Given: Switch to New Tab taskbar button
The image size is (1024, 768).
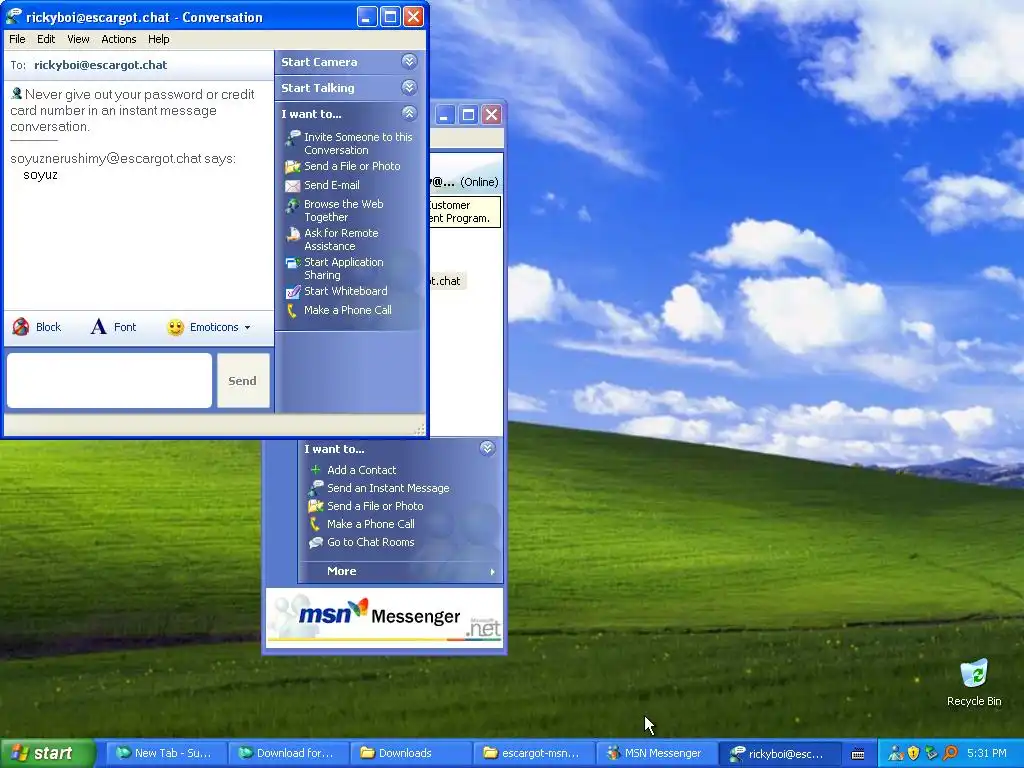Looking at the screenshot, I should point(167,753).
